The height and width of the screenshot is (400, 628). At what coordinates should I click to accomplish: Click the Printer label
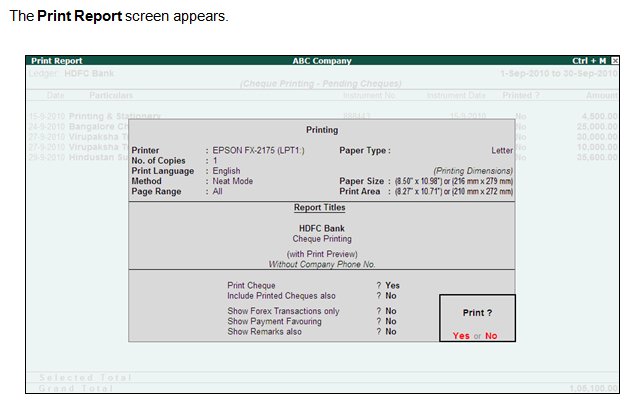145,151
